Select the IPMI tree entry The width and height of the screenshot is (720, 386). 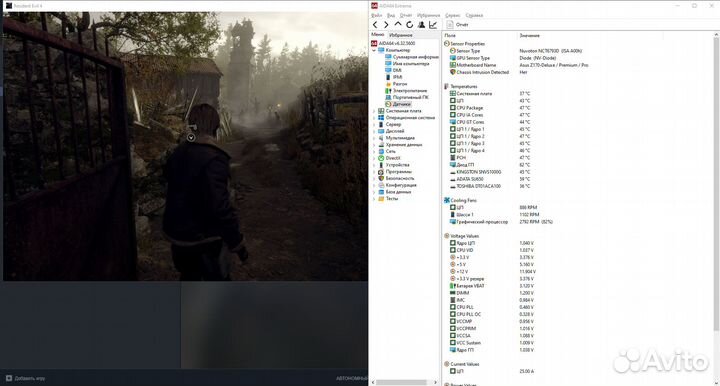click(397, 77)
